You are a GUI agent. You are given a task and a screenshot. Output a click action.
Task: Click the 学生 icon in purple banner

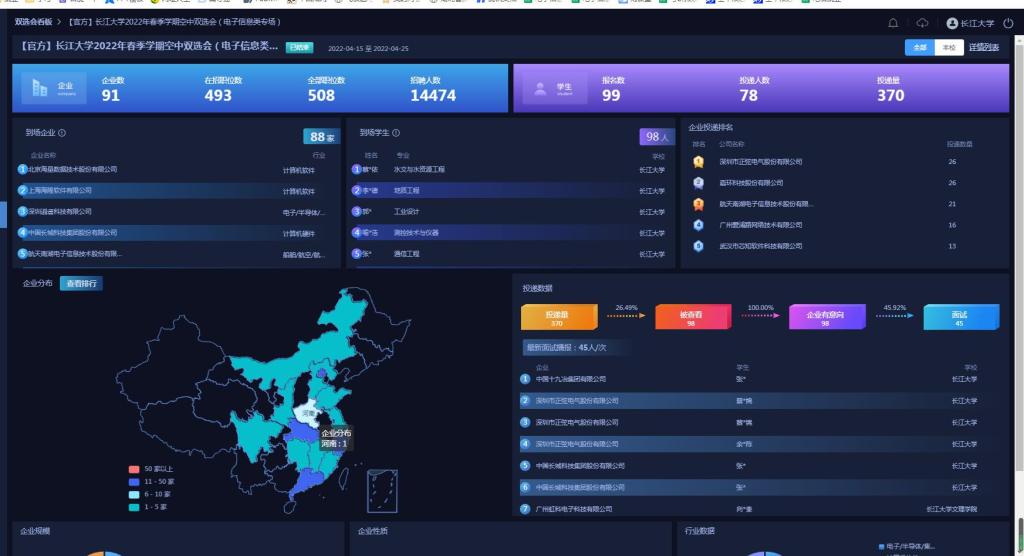pos(540,89)
